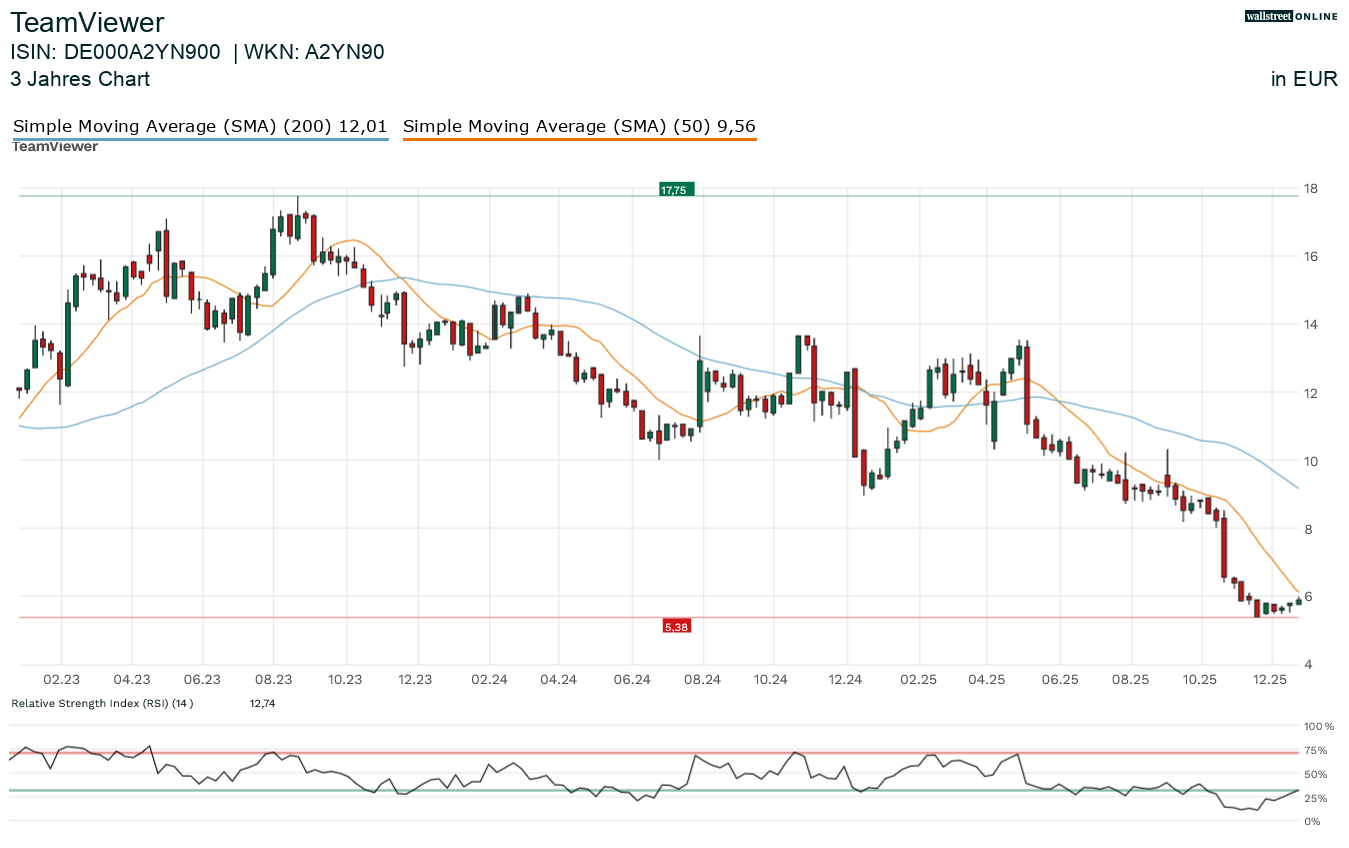Click the 08.24 date on the x-axis
The height and width of the screenshot is (848, 1349).
[x=703, y=679]
